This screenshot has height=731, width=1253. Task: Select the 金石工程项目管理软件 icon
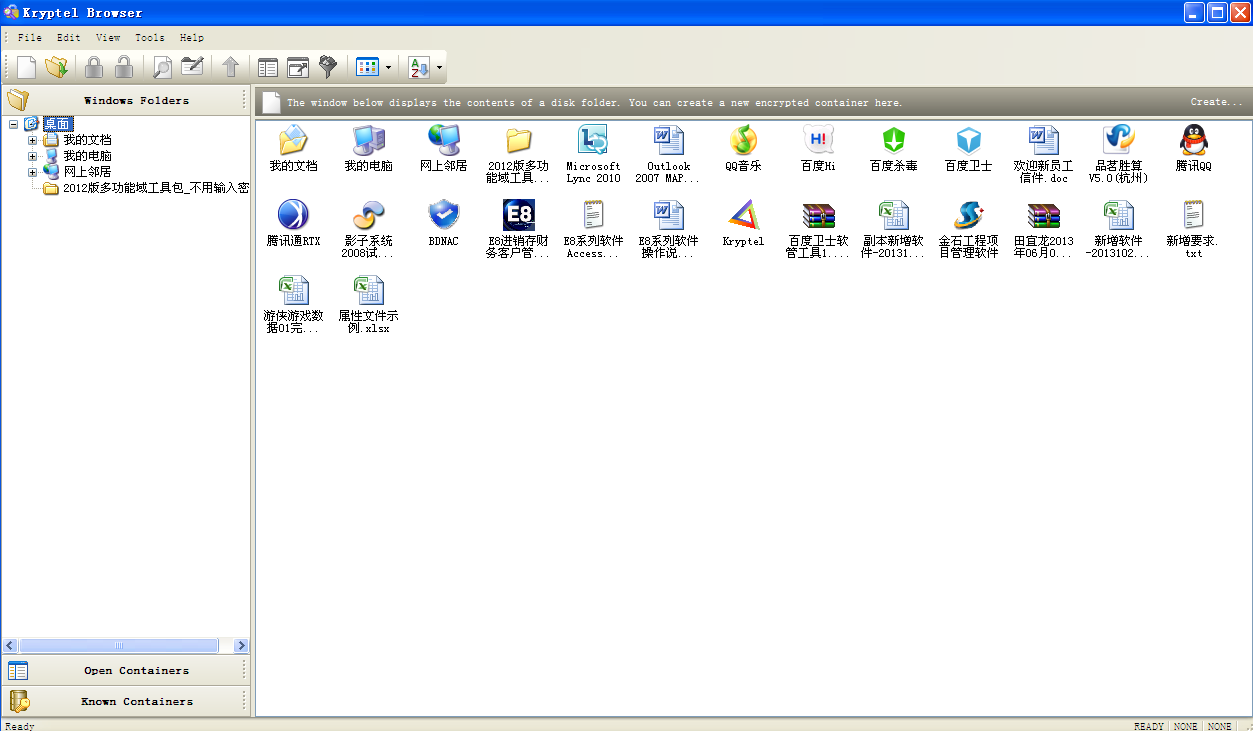[x=968, y=229]
